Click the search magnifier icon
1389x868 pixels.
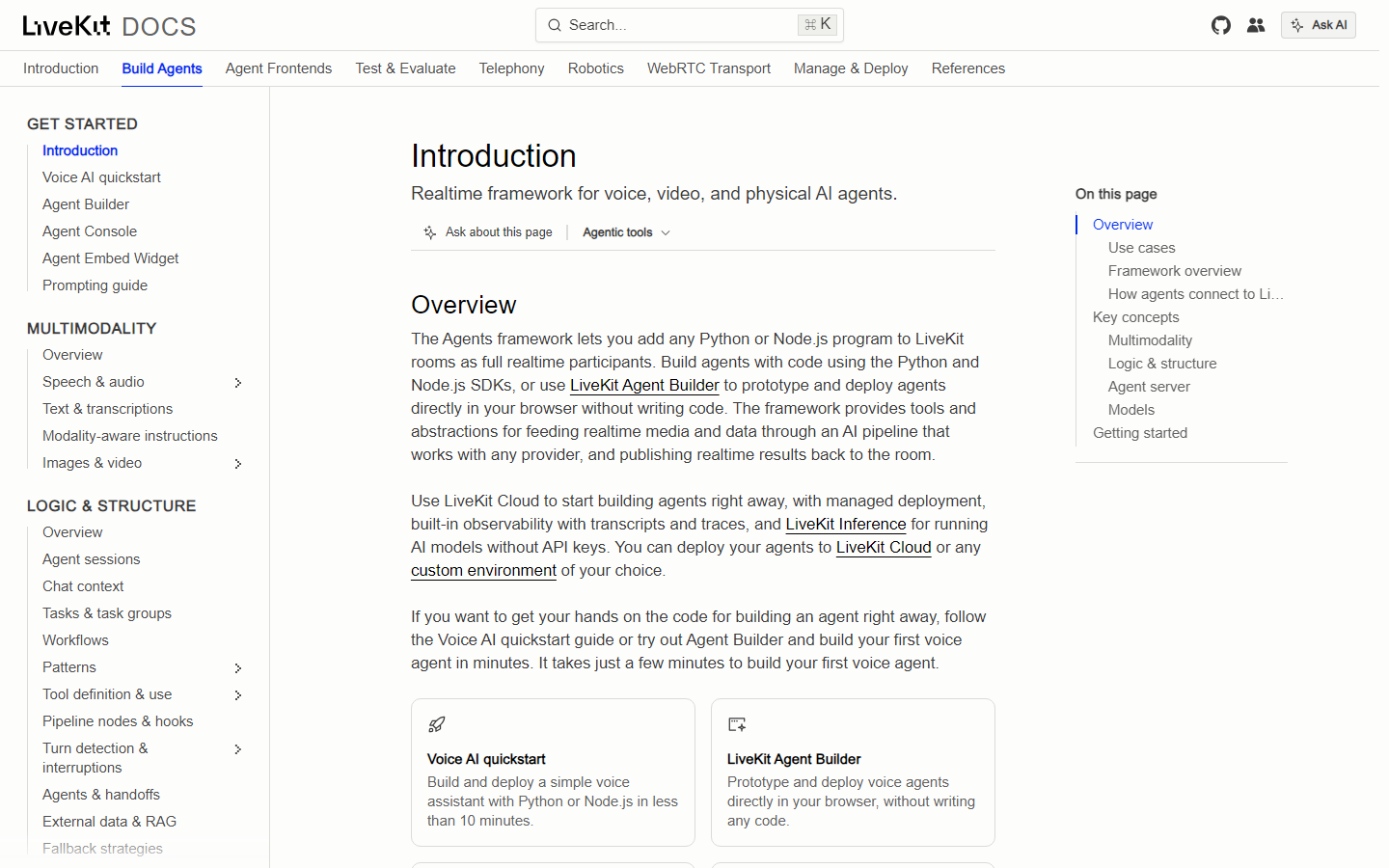555,25
